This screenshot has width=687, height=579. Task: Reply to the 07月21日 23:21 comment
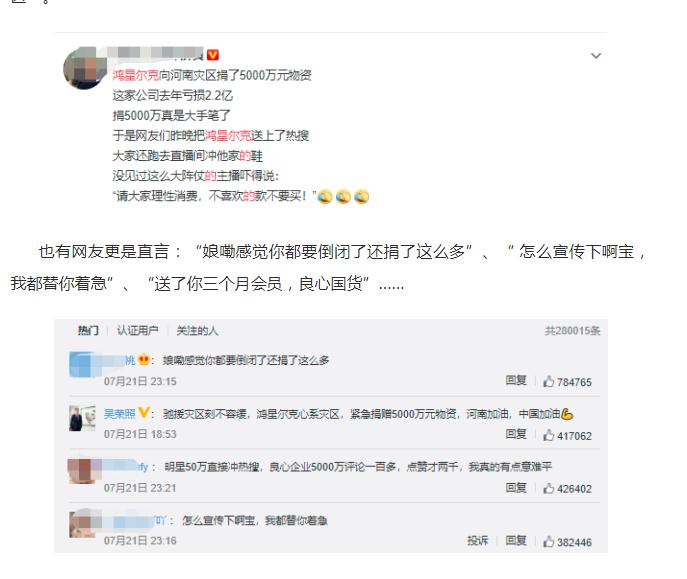[516, 487]
